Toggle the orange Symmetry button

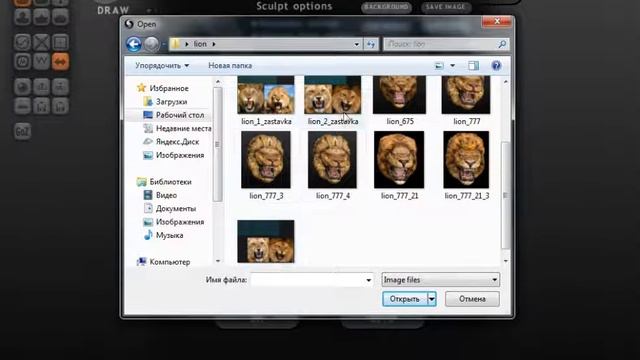click(60, 62)
